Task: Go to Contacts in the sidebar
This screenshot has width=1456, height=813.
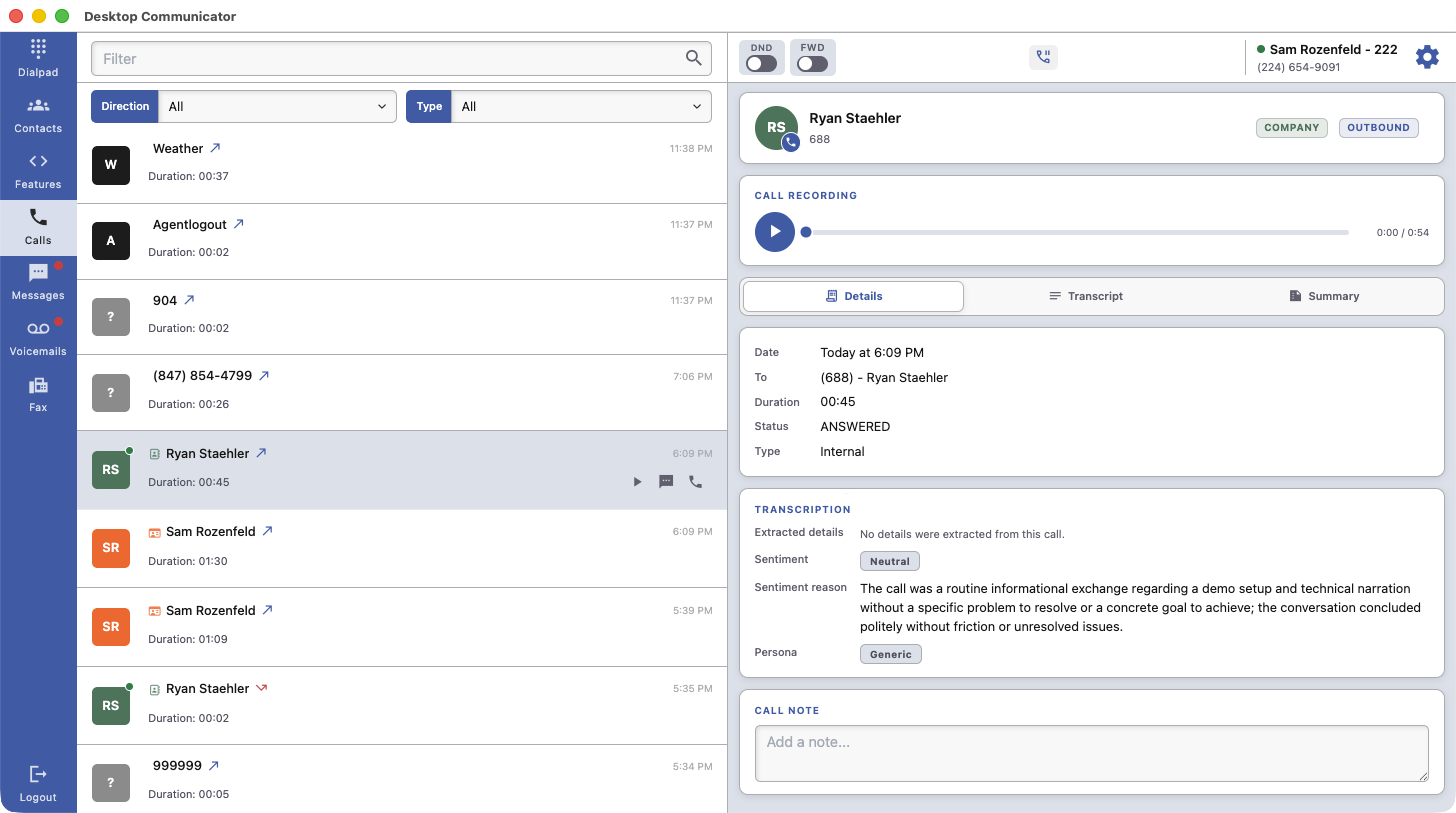Action: (38, 116)
